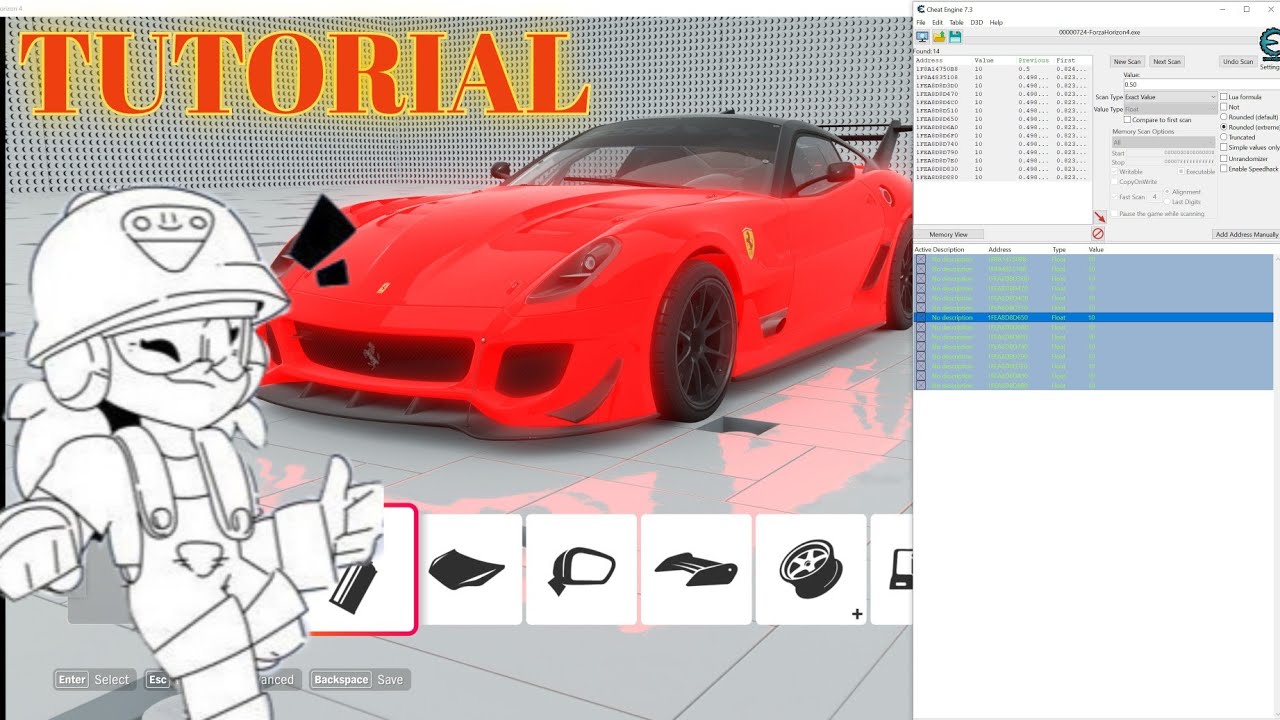1280x720 pixels.
Task: Open the File menu
Action: click(x=921, y=22)
